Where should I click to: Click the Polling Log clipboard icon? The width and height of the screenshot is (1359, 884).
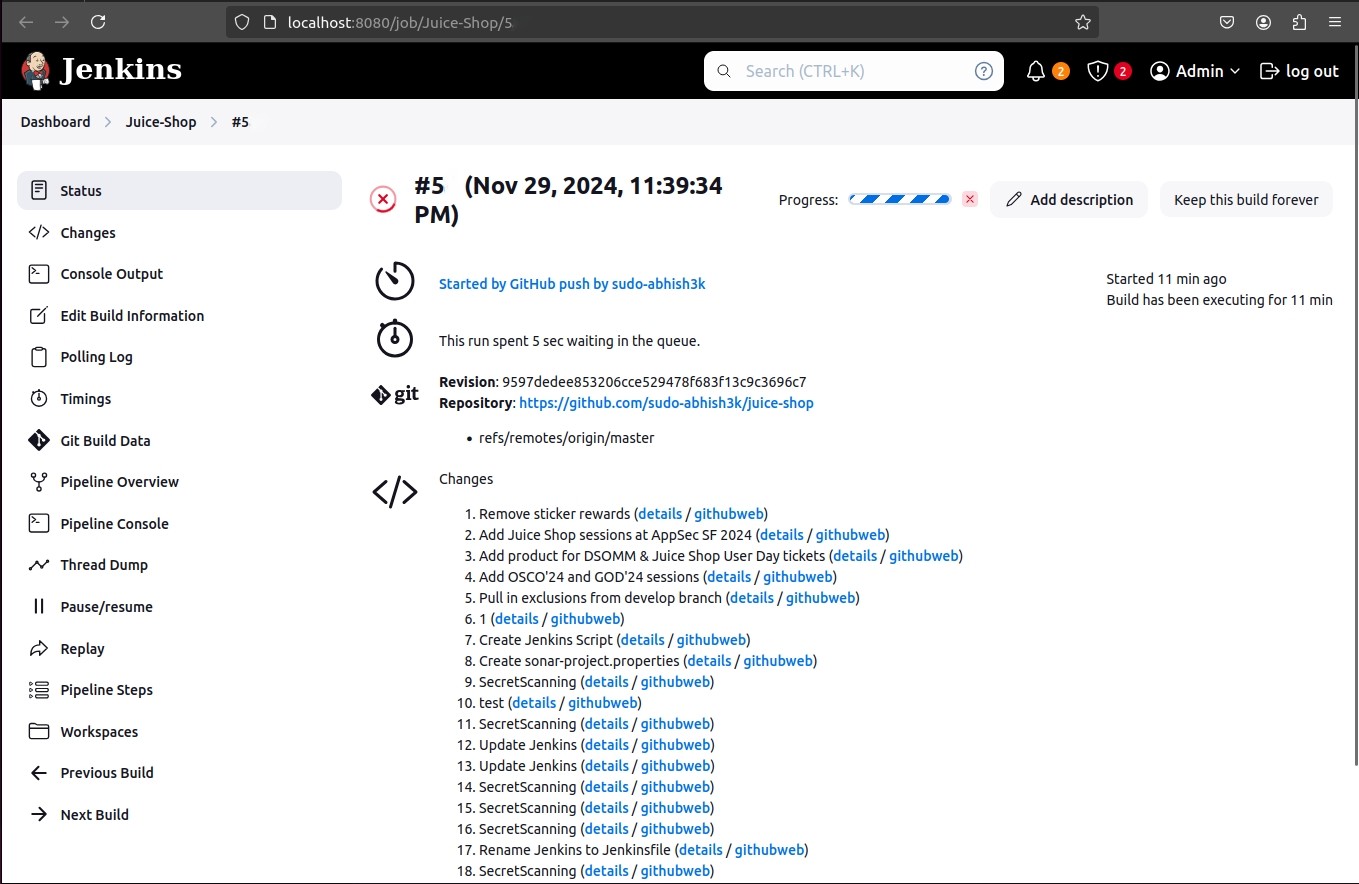[x=39, y=357]
